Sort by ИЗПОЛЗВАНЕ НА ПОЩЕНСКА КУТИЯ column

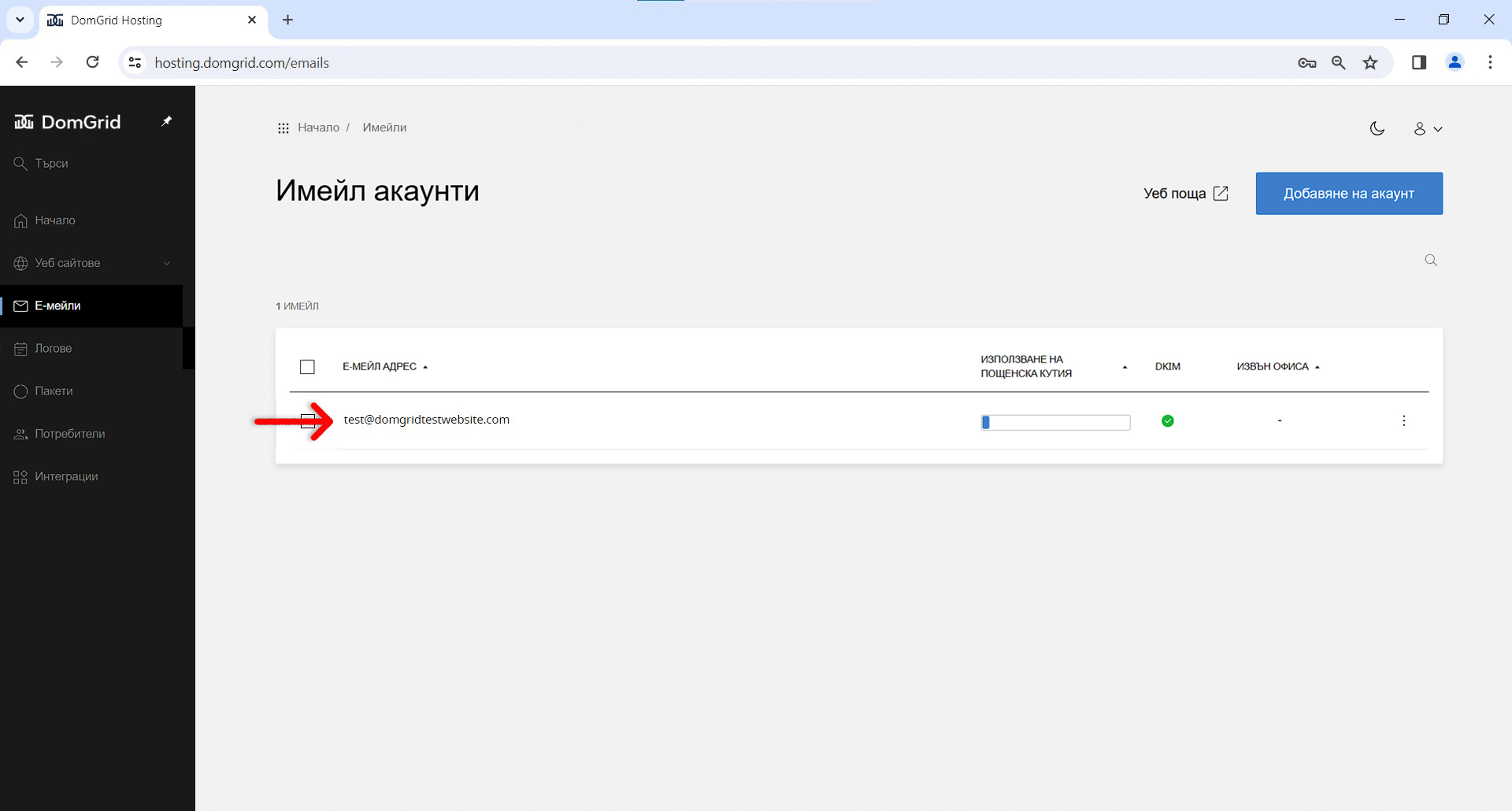tap(1054, 367)
